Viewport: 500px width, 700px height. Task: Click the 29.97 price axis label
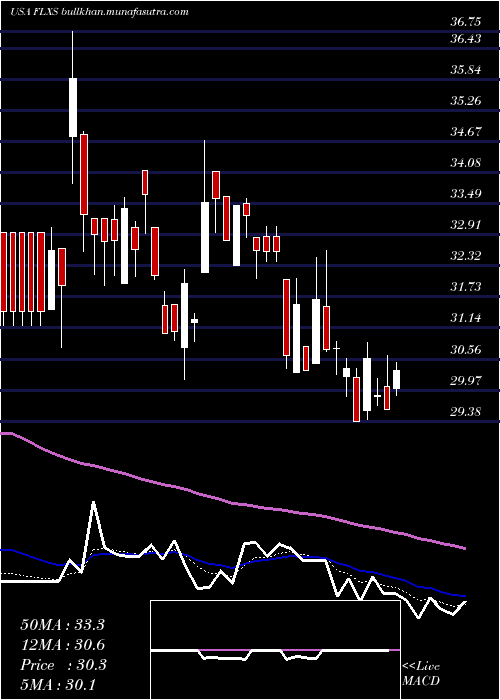pyautogui.click(x=465, y=380)
